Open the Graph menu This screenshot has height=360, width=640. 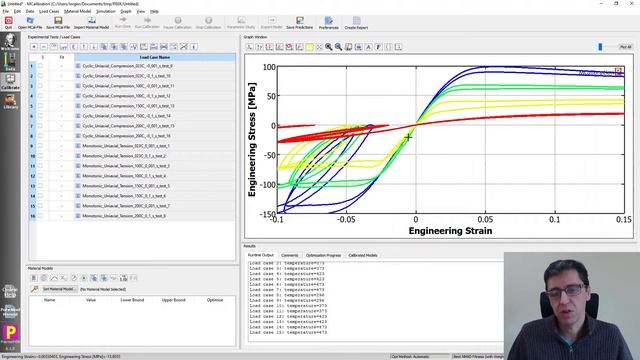click(126, 11)
